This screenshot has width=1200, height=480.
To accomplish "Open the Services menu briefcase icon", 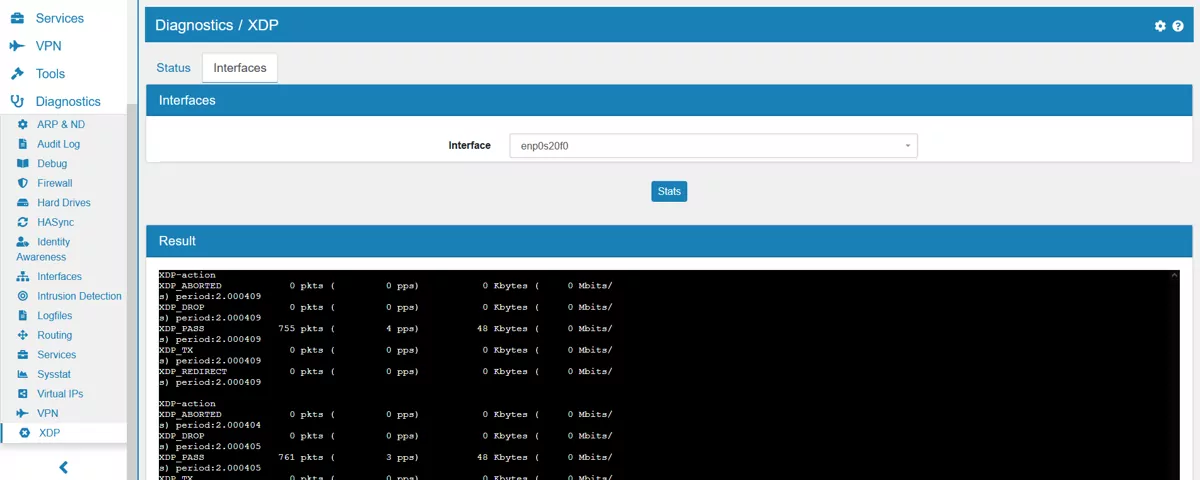I will click(17, 18).
